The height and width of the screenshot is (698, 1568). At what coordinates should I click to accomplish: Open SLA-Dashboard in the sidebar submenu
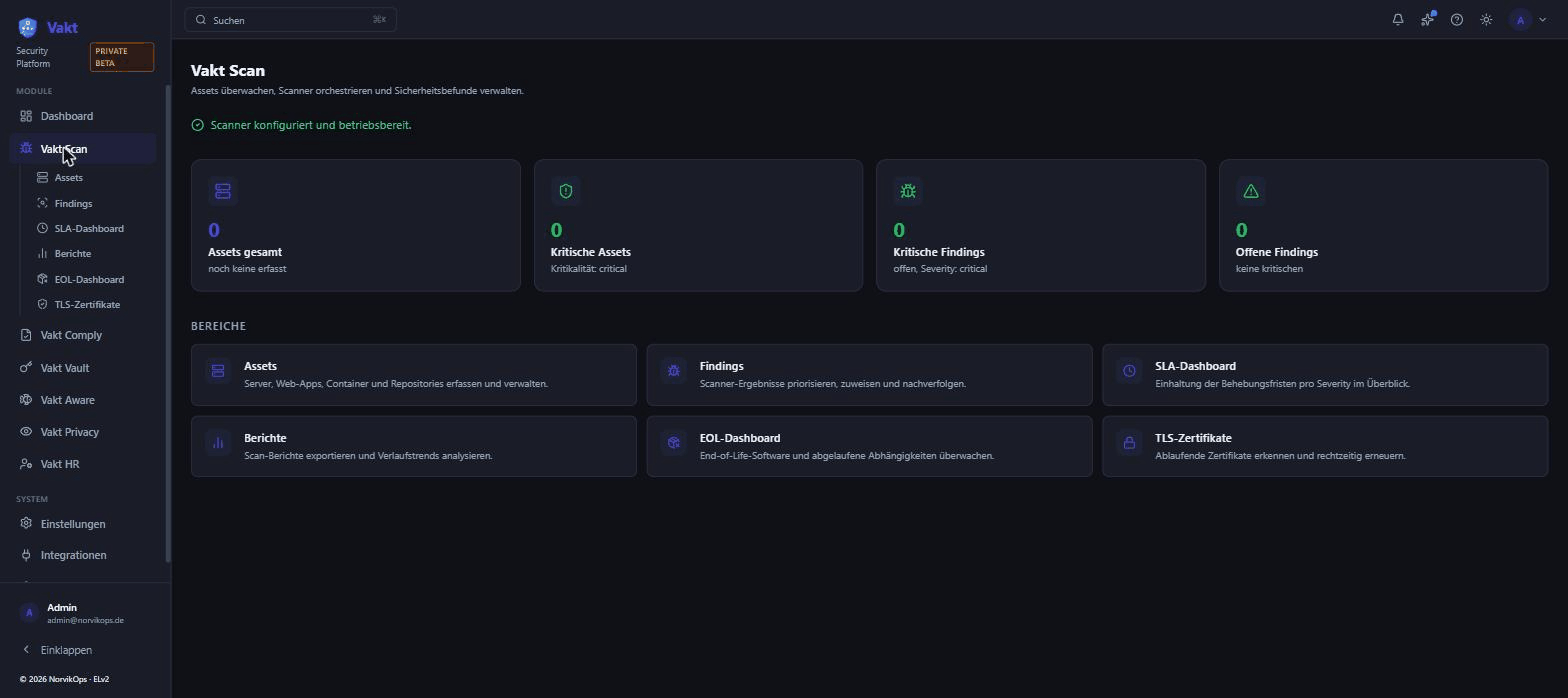point(90,228)
